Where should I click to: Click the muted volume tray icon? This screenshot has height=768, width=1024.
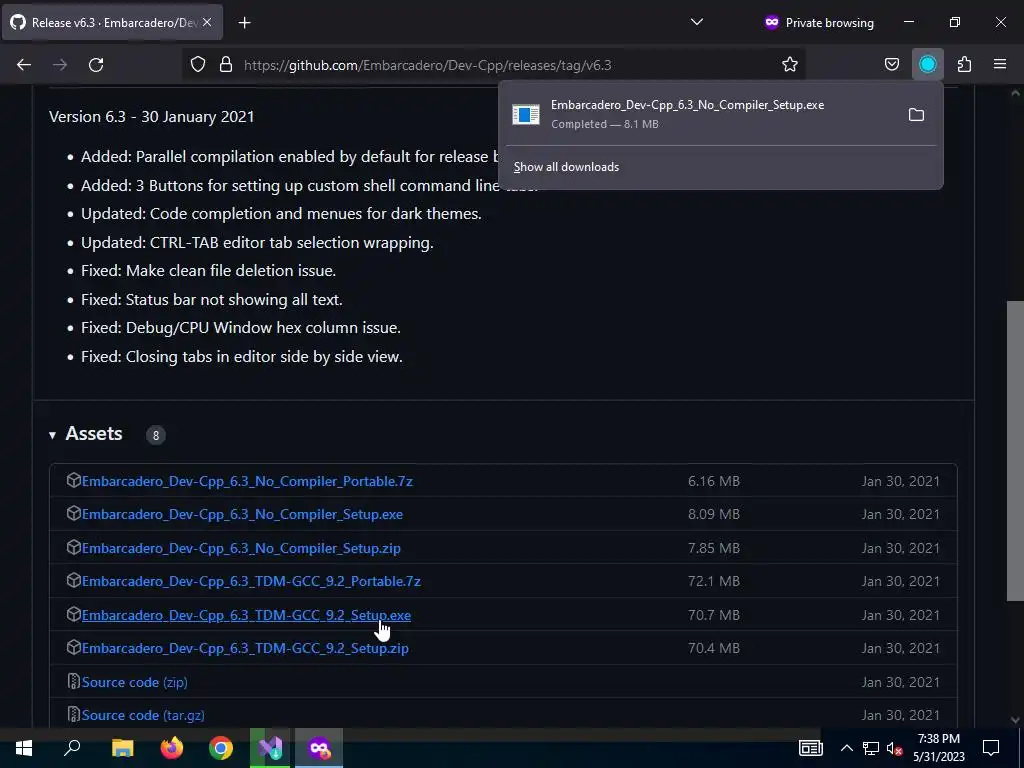click(x=894, y=748)
